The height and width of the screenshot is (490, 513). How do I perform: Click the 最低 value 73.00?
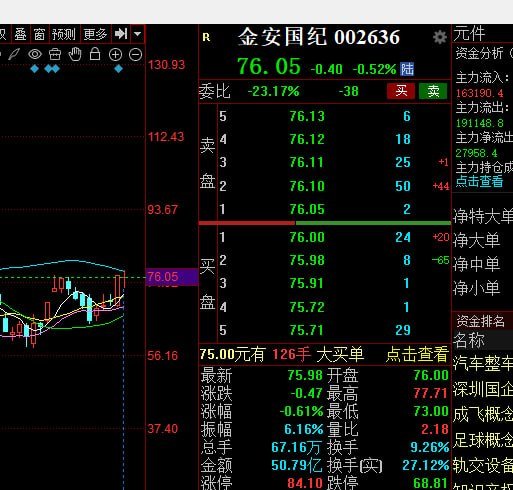tap(431, 411)
